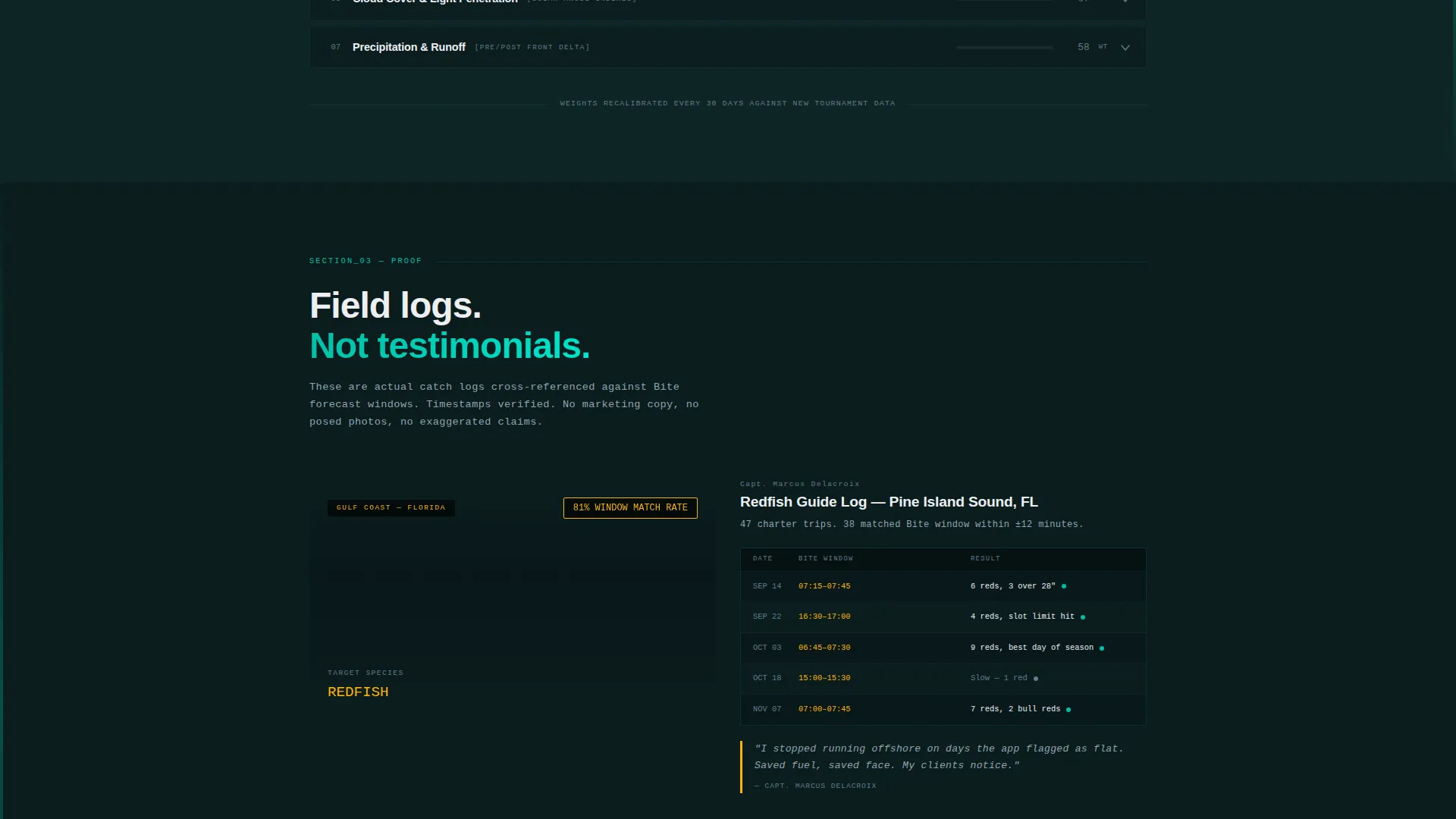
Task: Sort by the Bite Window column header
Action: 825,559
